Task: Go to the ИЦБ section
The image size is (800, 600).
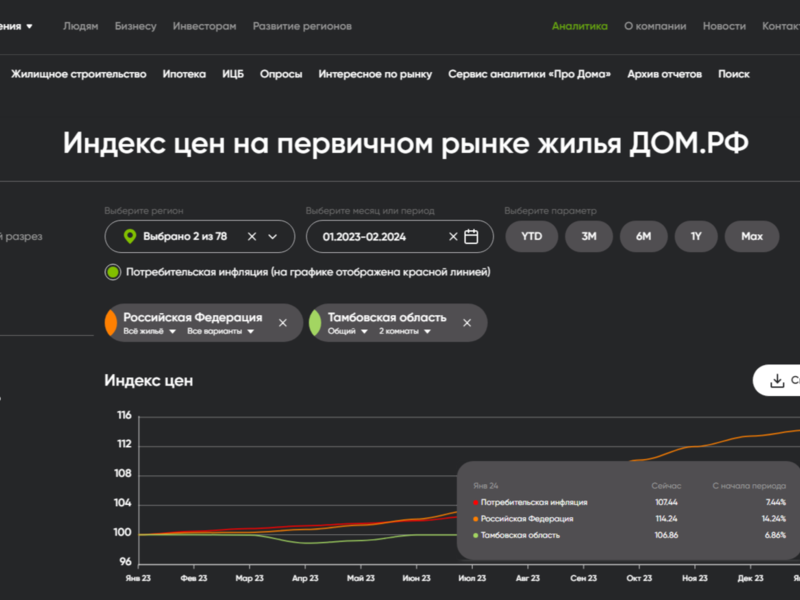Action: [233, 74]
